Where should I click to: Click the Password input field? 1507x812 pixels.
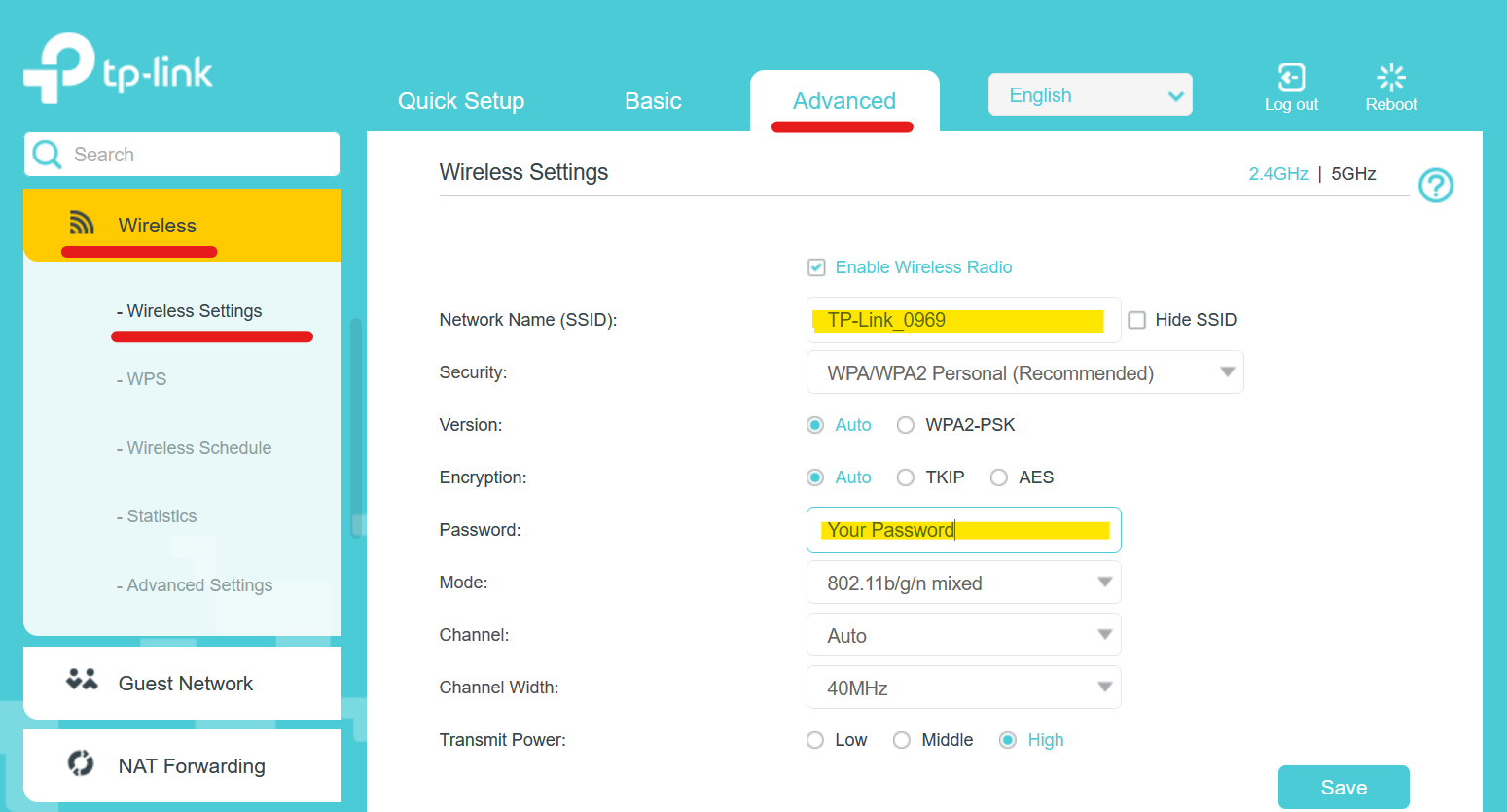coord(963,529)
